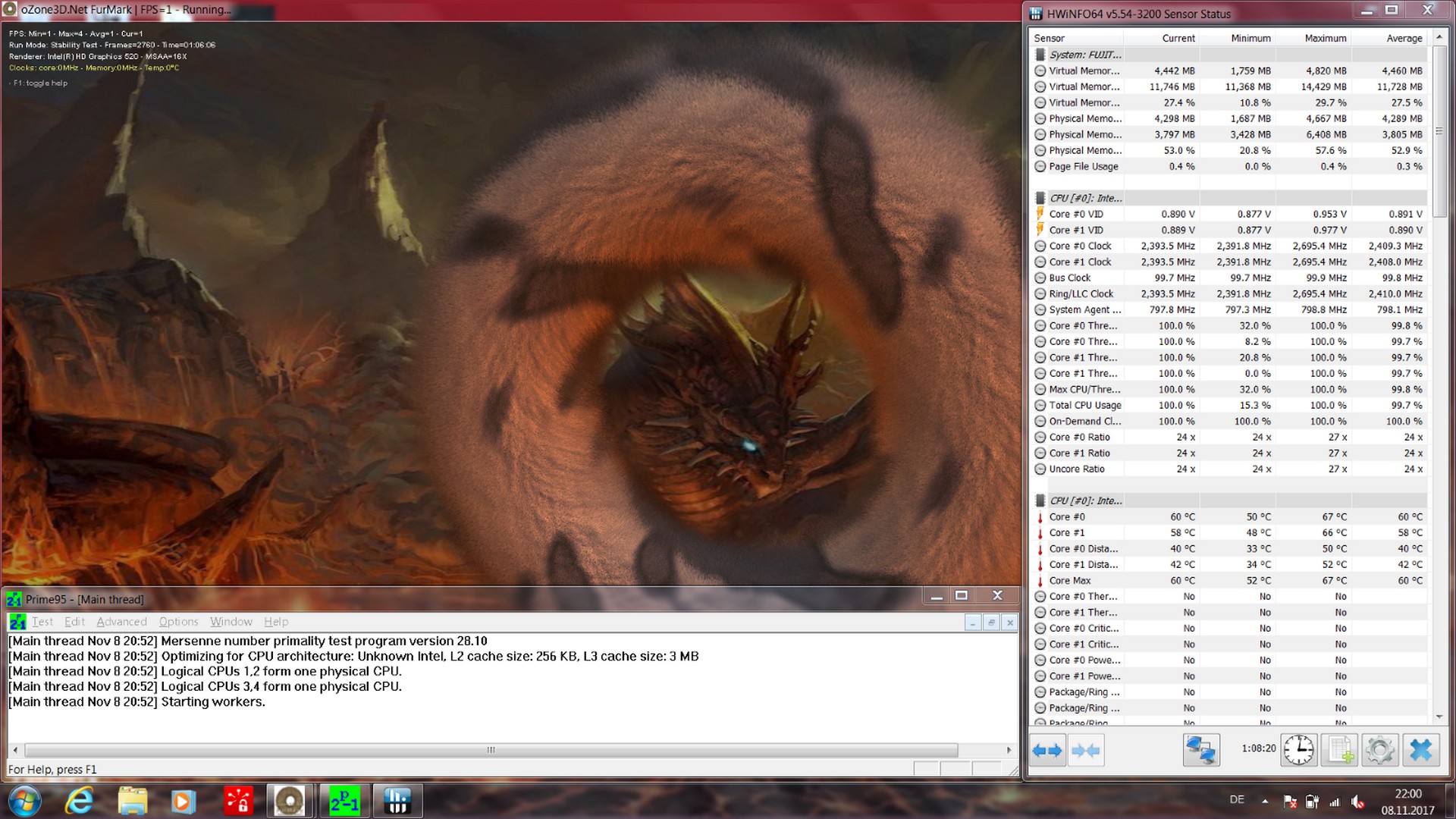Open the remote network monitors button in HWiNFO
The image size is (1456, 819).
click(x=1201, y=750)
